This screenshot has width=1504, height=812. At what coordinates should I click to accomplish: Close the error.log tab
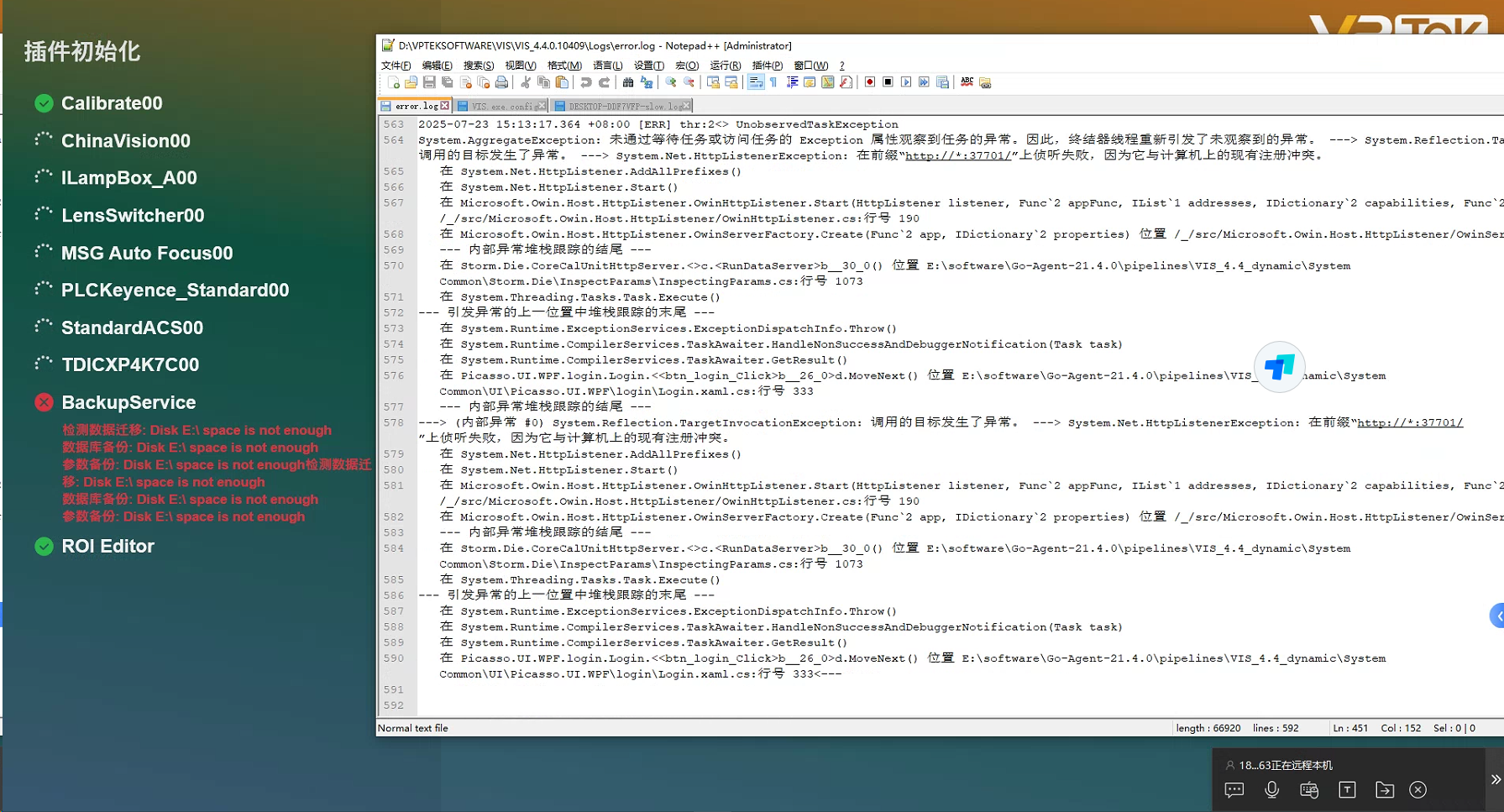445,106
